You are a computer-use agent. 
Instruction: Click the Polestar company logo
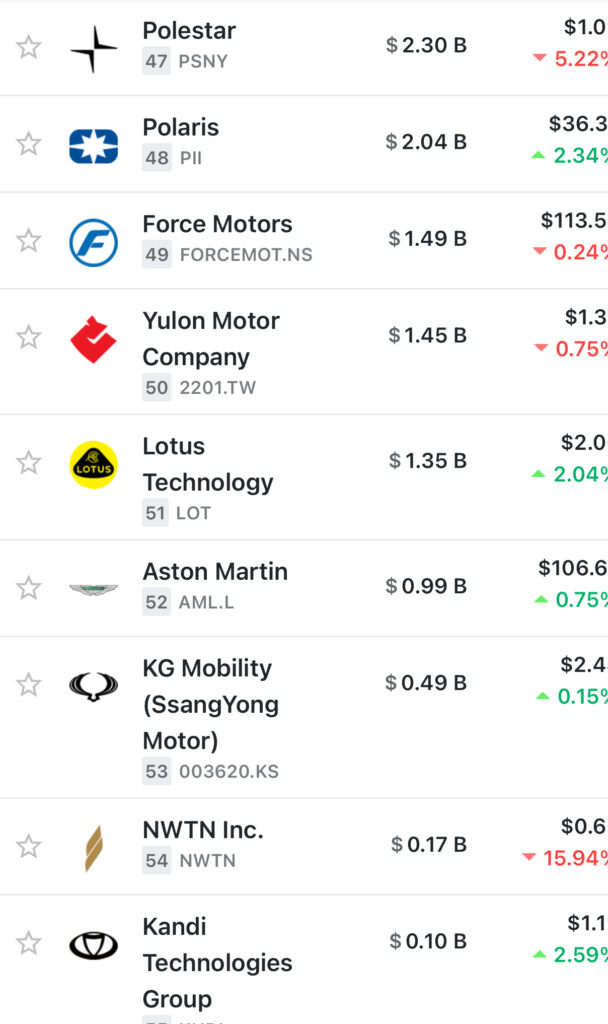[93, 48]
